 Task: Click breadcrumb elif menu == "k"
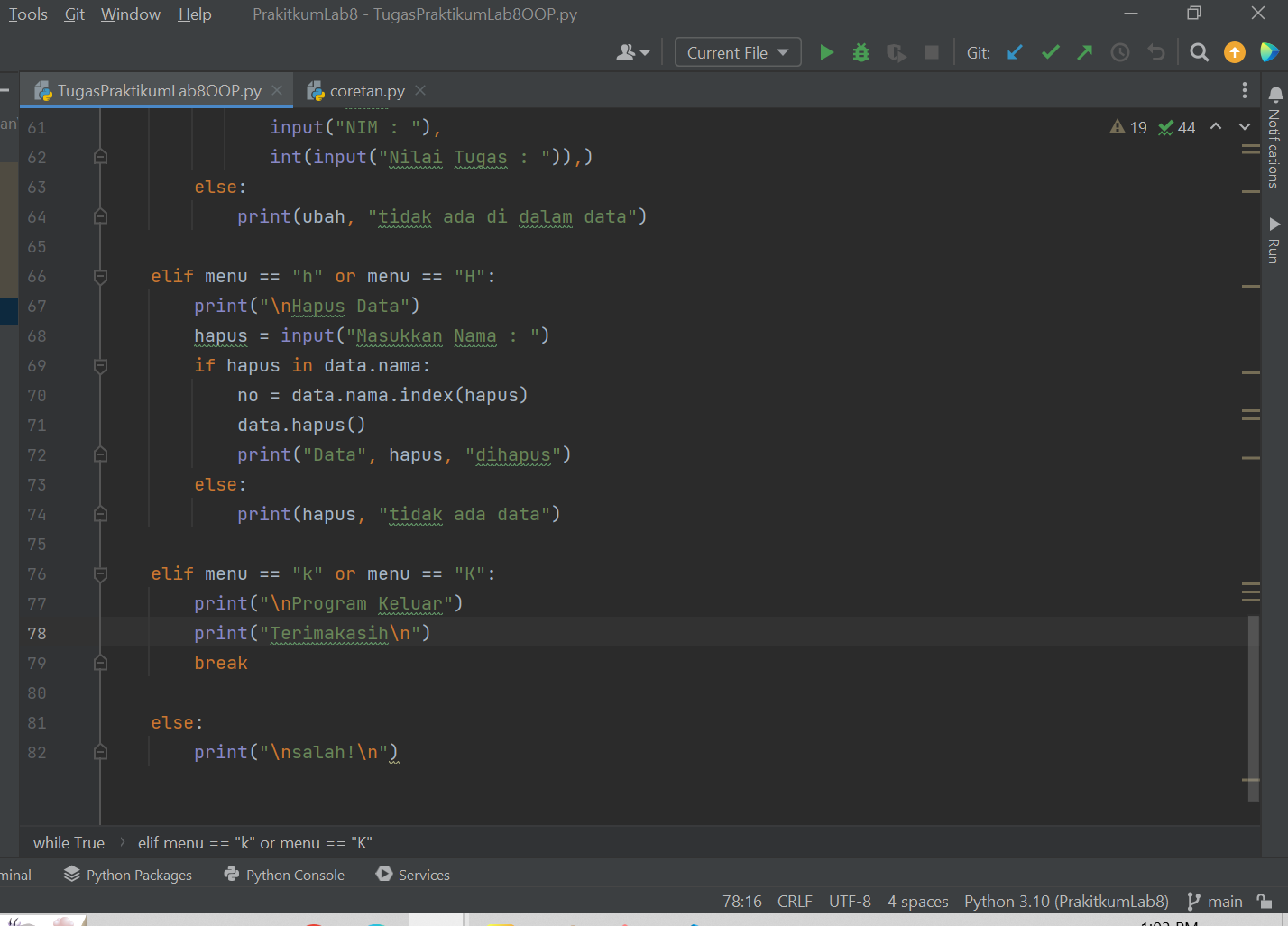(x=255, y=843)
